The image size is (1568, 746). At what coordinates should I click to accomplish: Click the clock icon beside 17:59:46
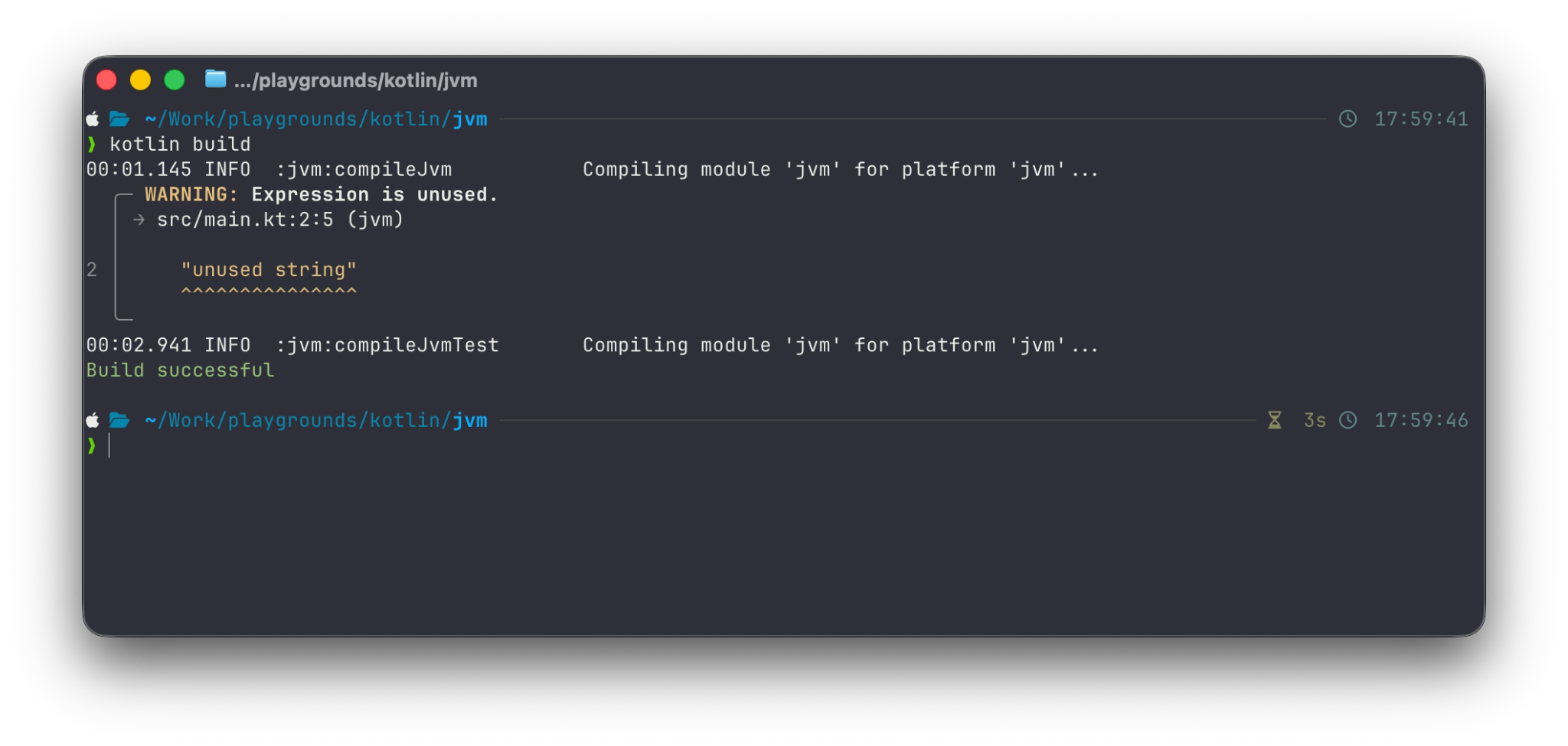pos(1347,420)
